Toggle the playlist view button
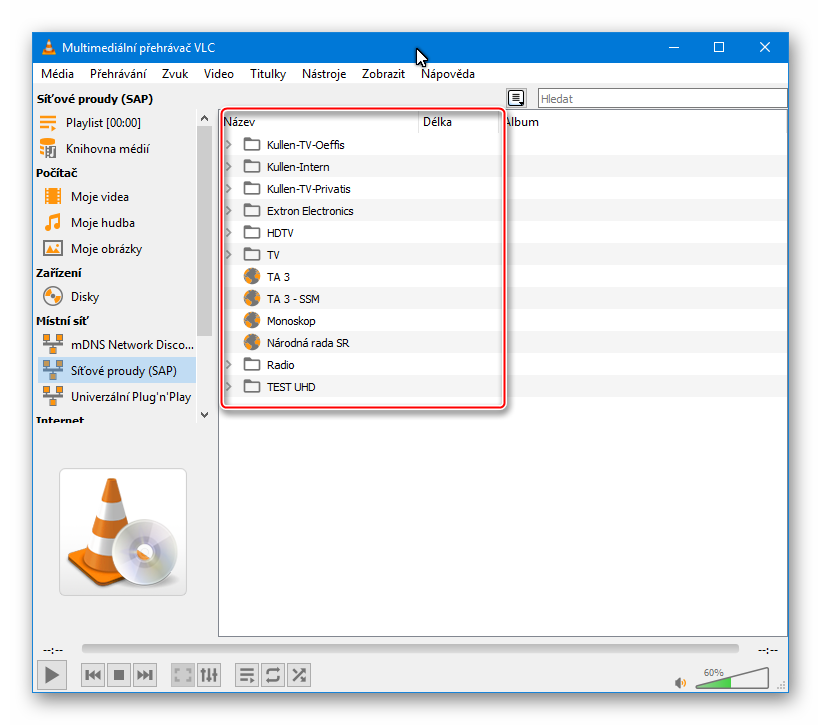 tap(246, 675)
